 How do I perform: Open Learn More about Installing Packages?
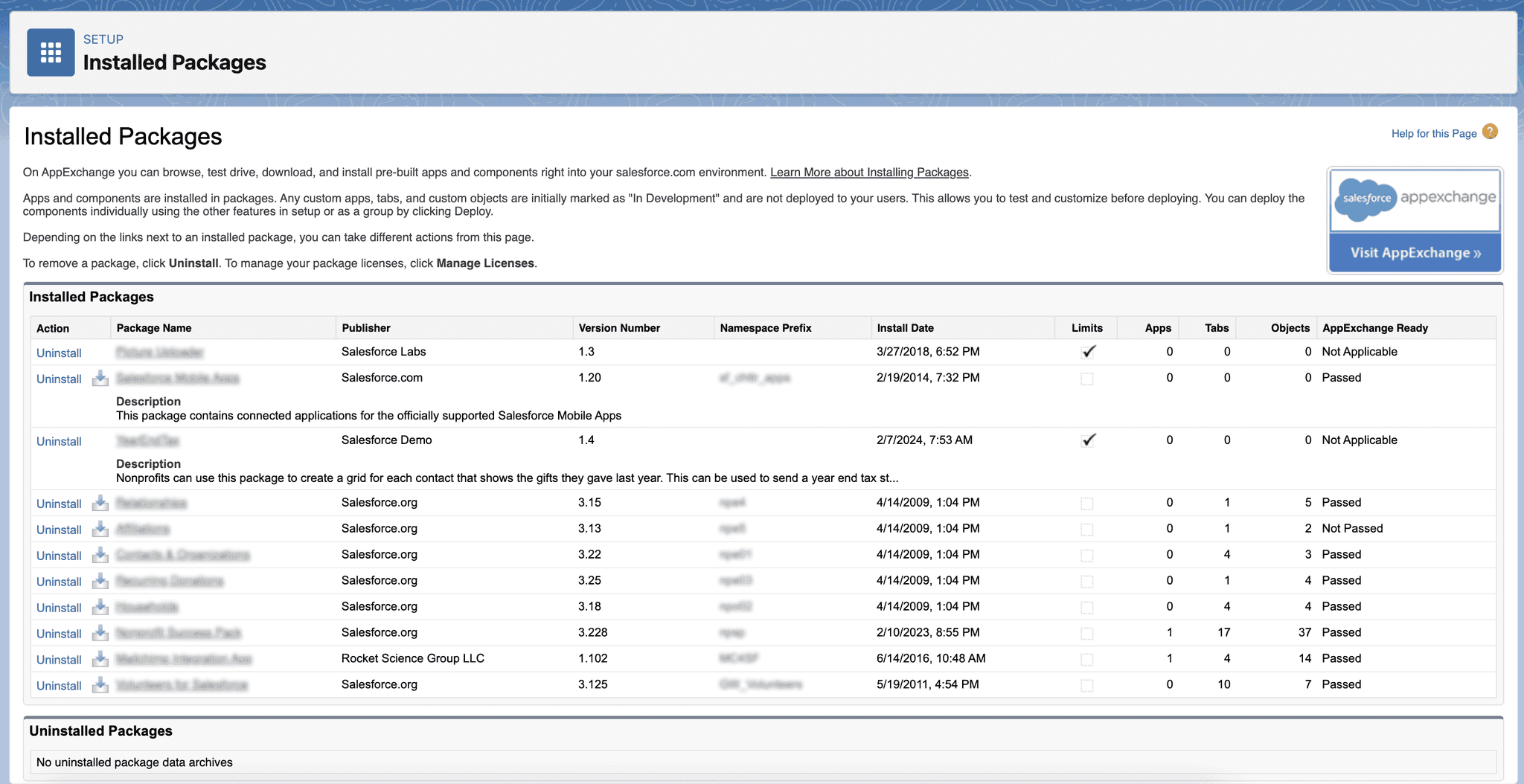pos(870,172)
